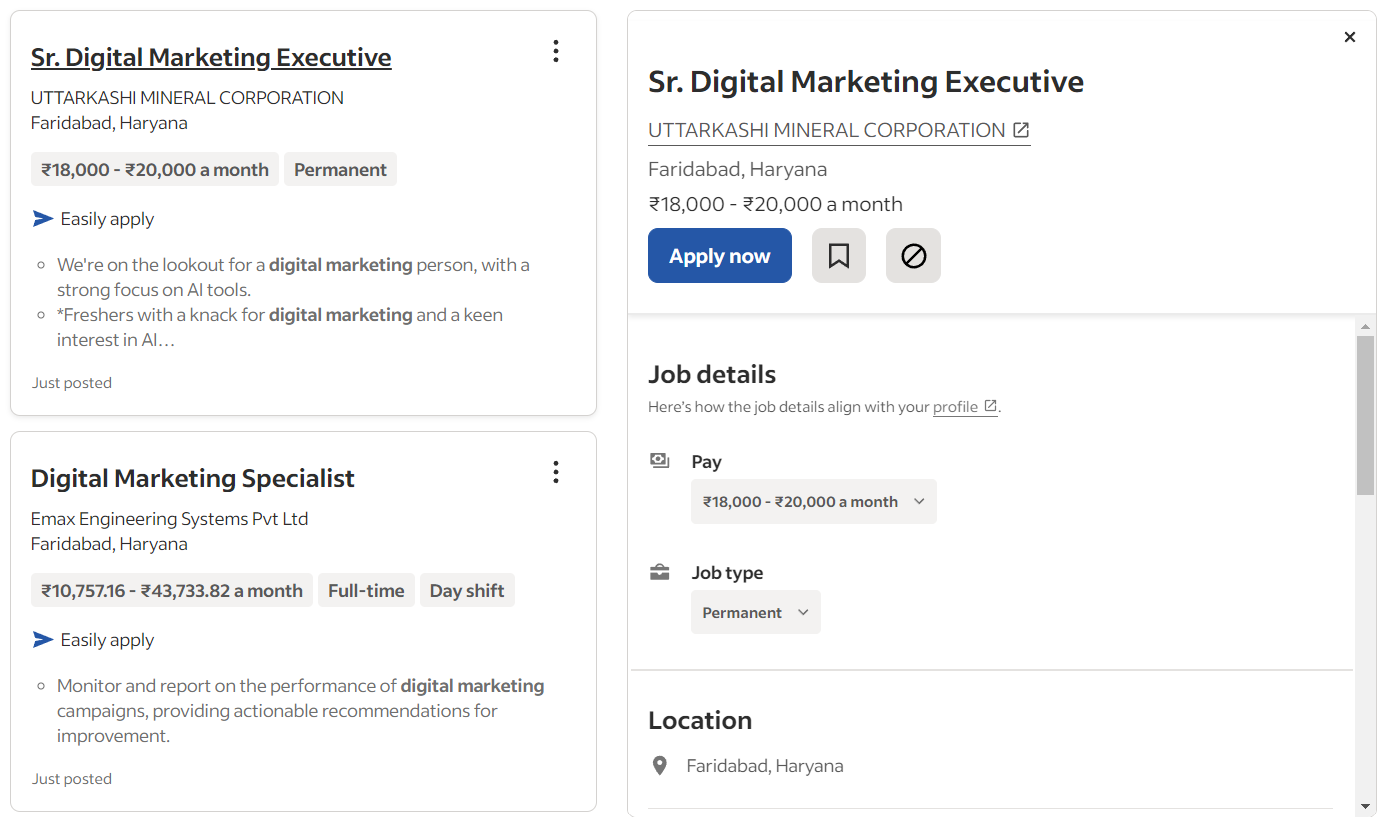Click the scroll down arrow in details panel
Viewport: 1383px width, 817px height.
click(x=1365, y=806)
